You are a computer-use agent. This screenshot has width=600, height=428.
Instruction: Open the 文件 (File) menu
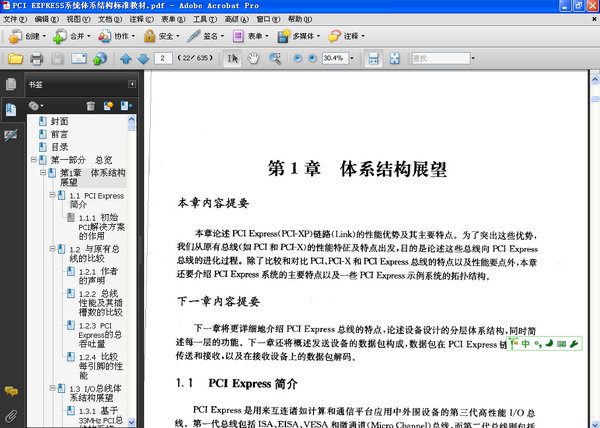coord(15,19)
